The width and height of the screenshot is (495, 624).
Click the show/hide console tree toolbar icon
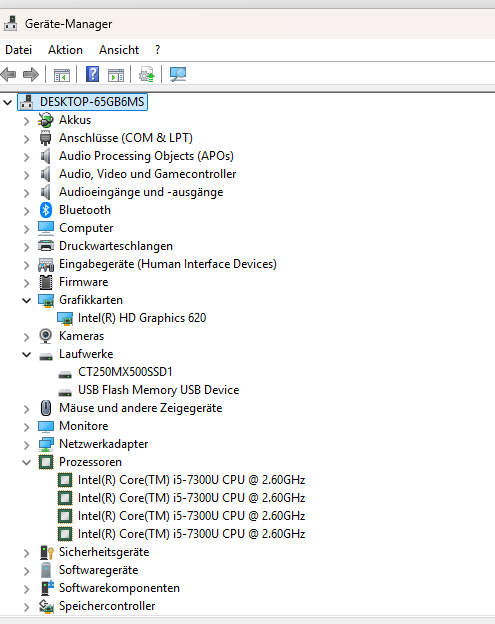(62, 74)
